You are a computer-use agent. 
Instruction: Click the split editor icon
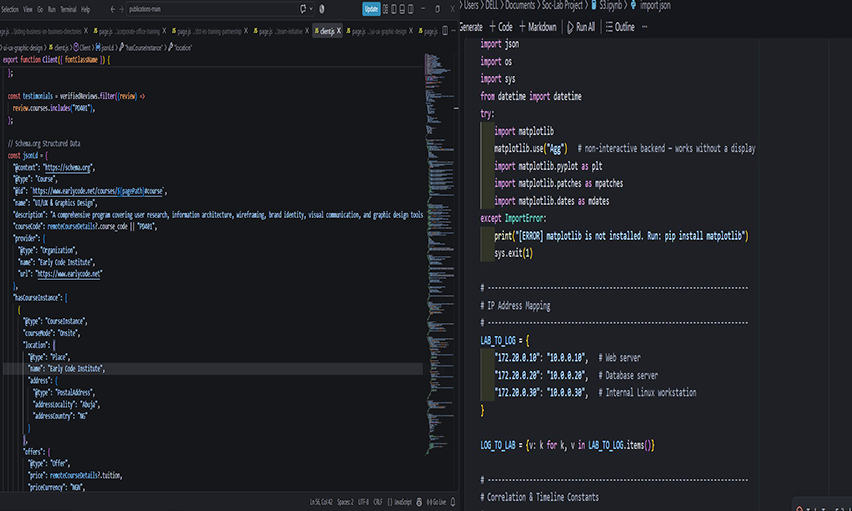(x=445, y=30)
